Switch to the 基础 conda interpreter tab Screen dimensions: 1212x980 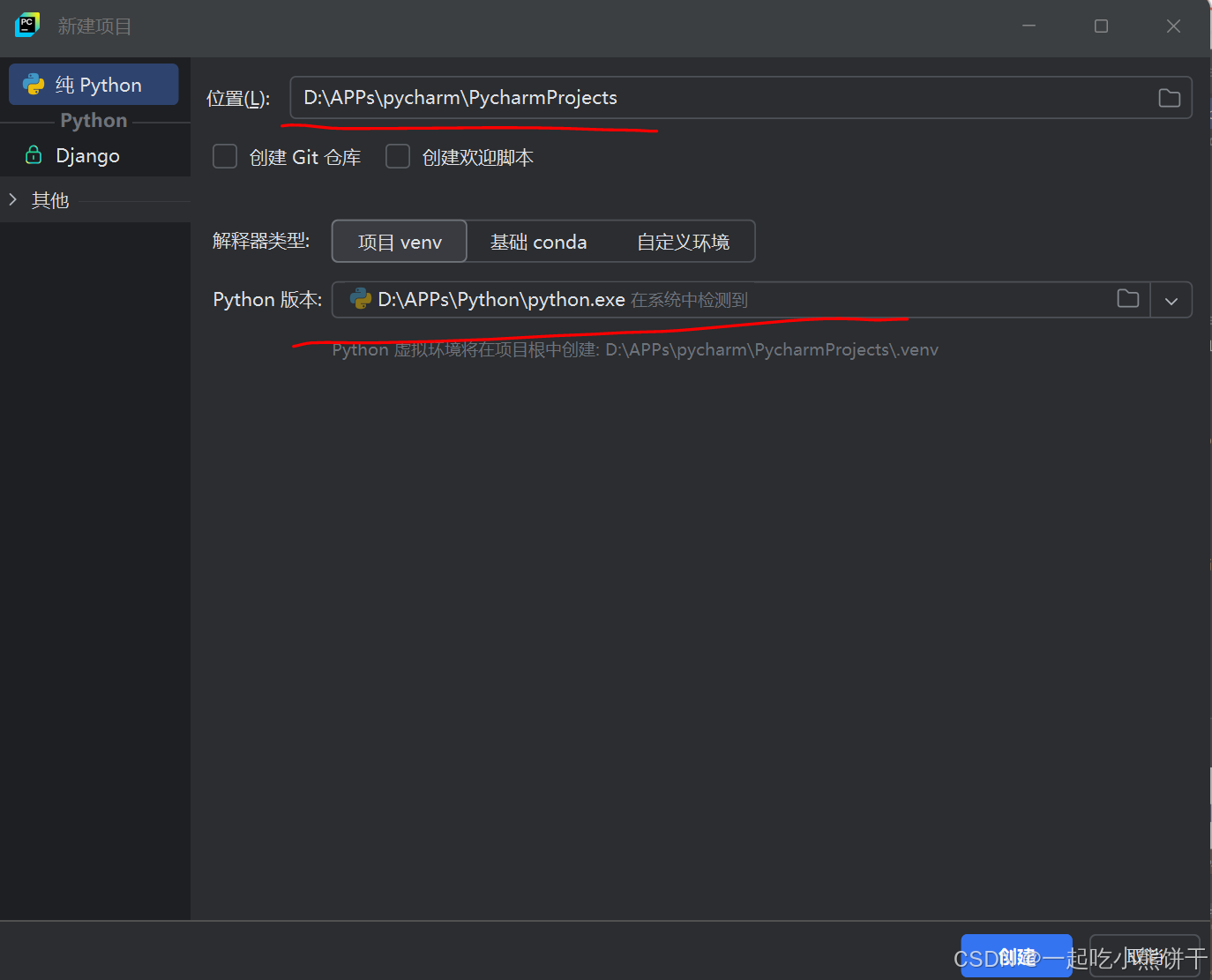539,241
